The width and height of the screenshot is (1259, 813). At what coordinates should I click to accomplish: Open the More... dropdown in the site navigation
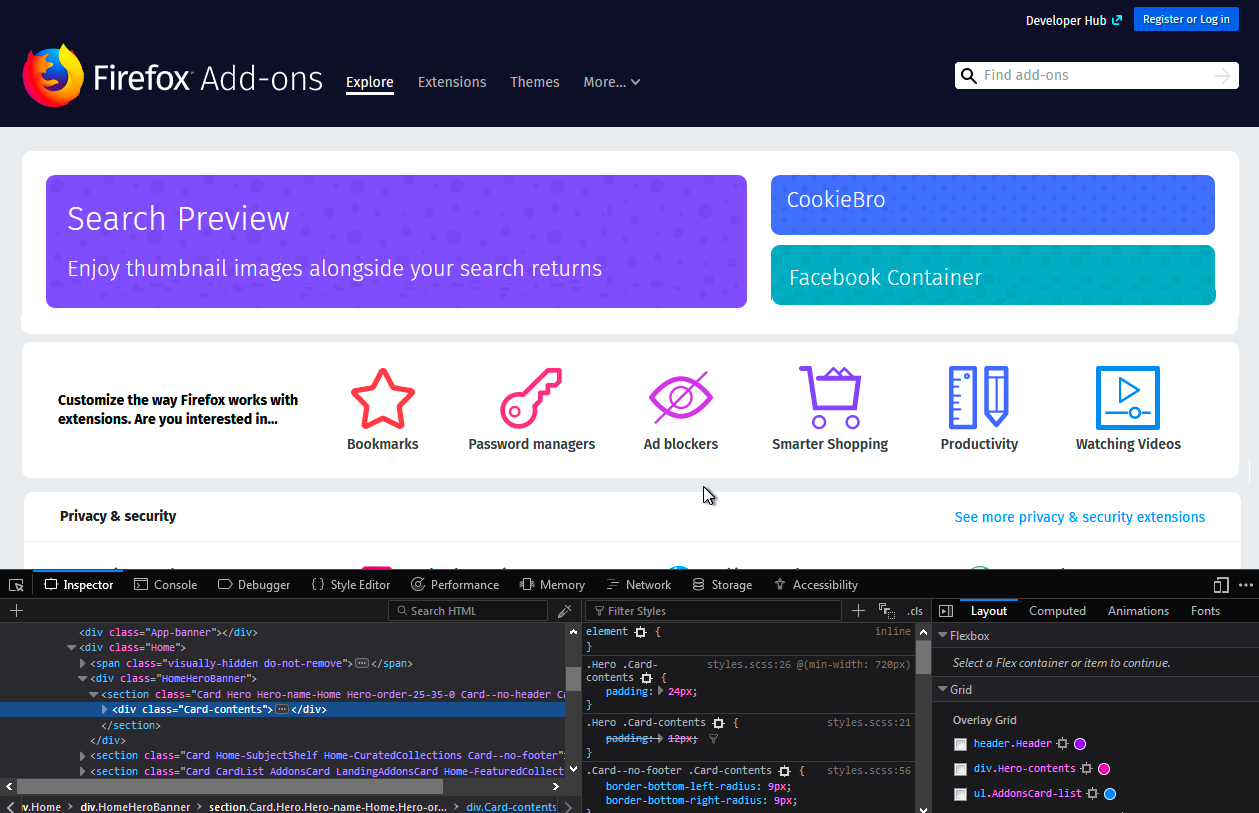point(611,82)
